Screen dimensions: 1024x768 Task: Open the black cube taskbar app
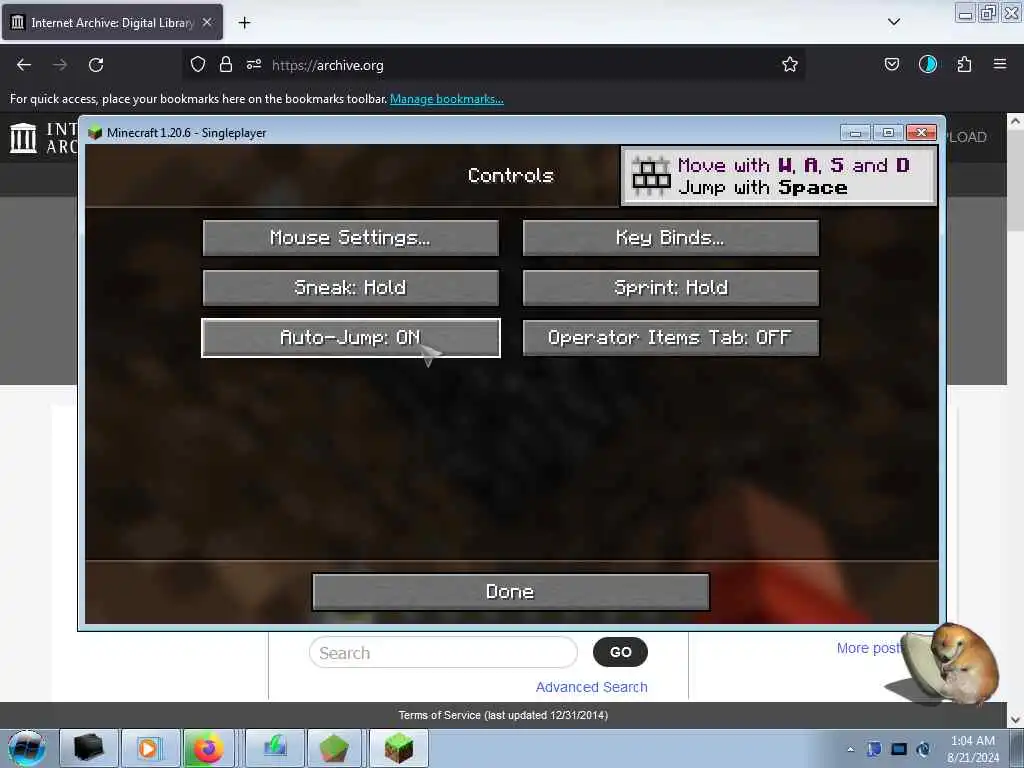pyautogui.click(x=89, y=748)
